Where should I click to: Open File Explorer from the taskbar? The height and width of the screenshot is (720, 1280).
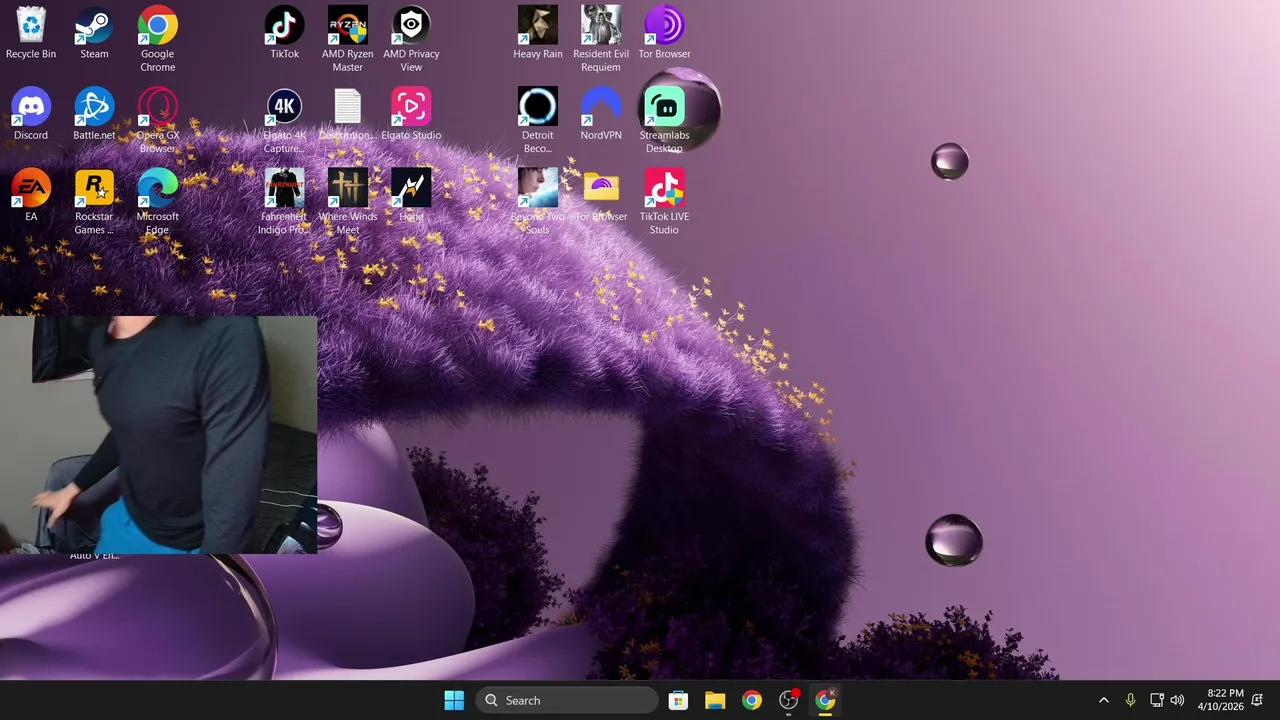715,700
